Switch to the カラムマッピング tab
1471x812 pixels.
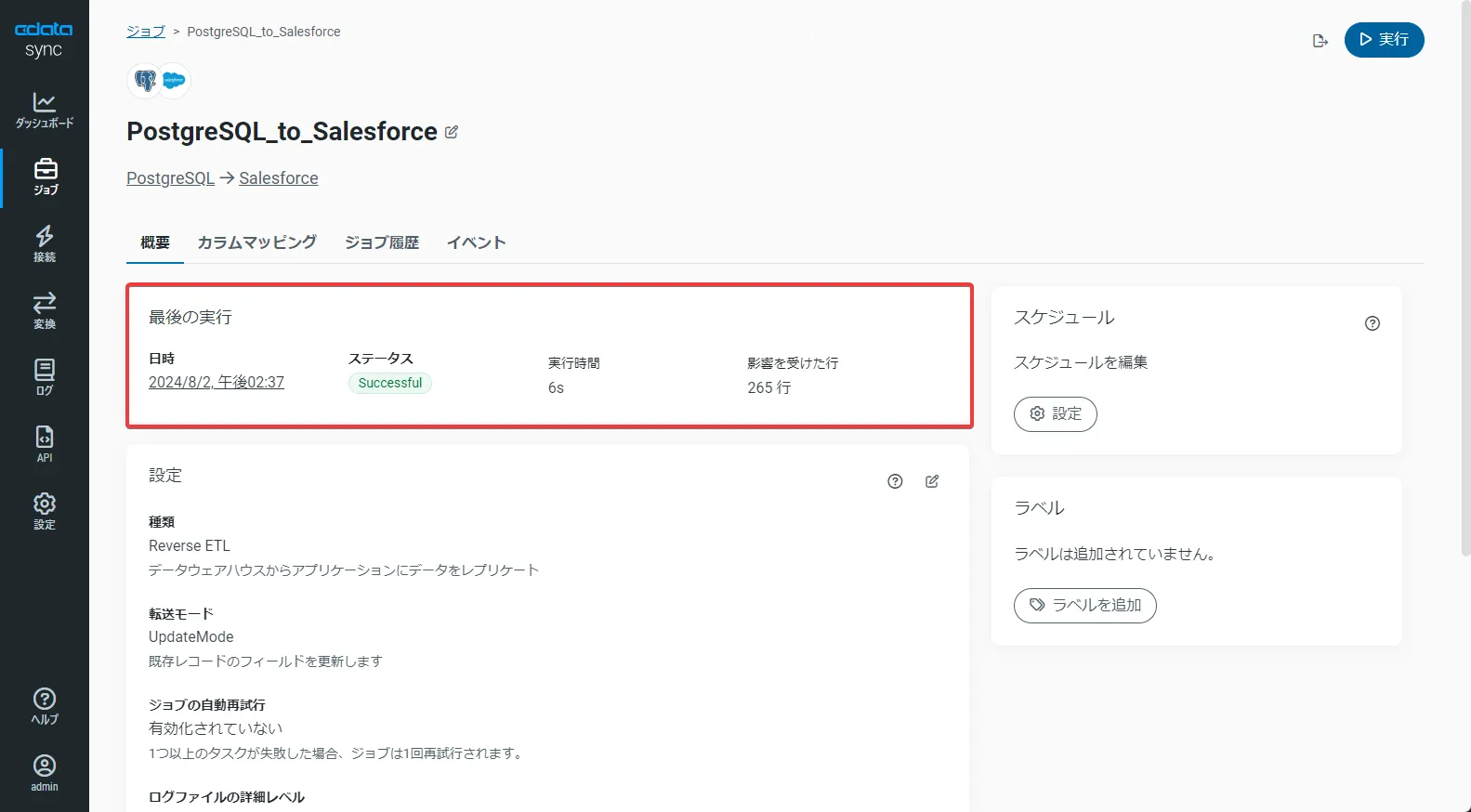tap(257, 242)
